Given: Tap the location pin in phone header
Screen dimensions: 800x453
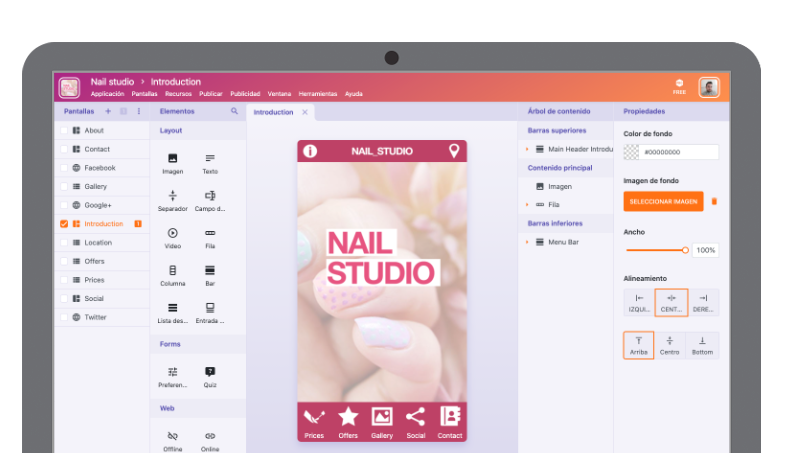Looking at the screenshot, I should [453, 151].
